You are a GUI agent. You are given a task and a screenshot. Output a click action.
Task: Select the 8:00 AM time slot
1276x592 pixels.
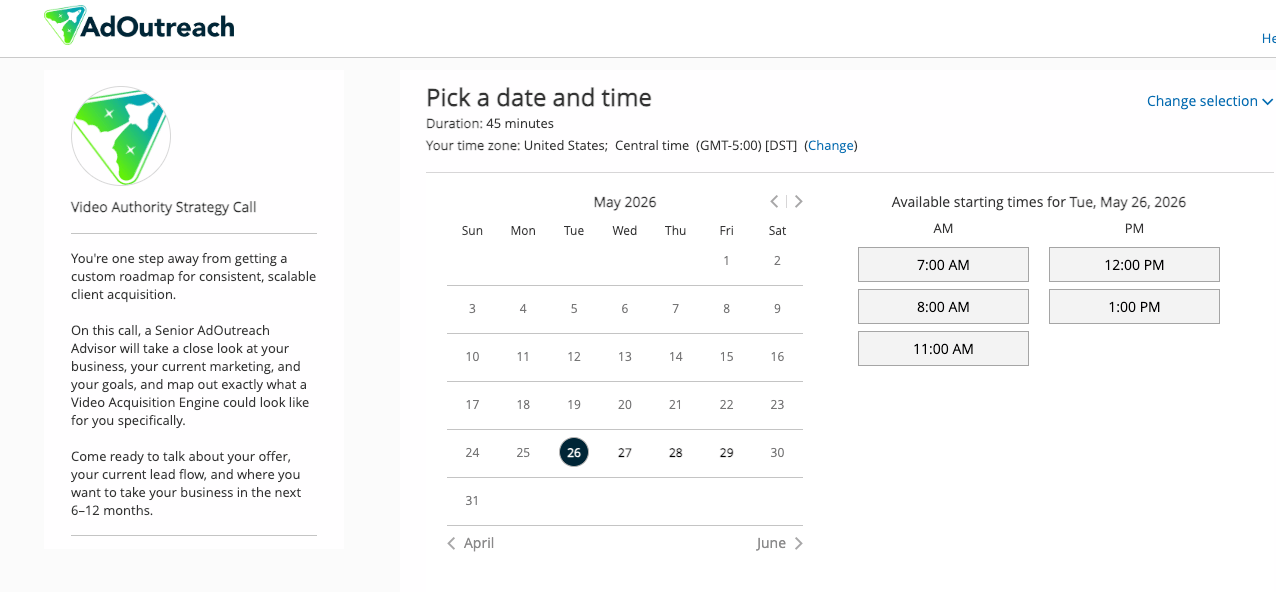[x=943, y=307]
